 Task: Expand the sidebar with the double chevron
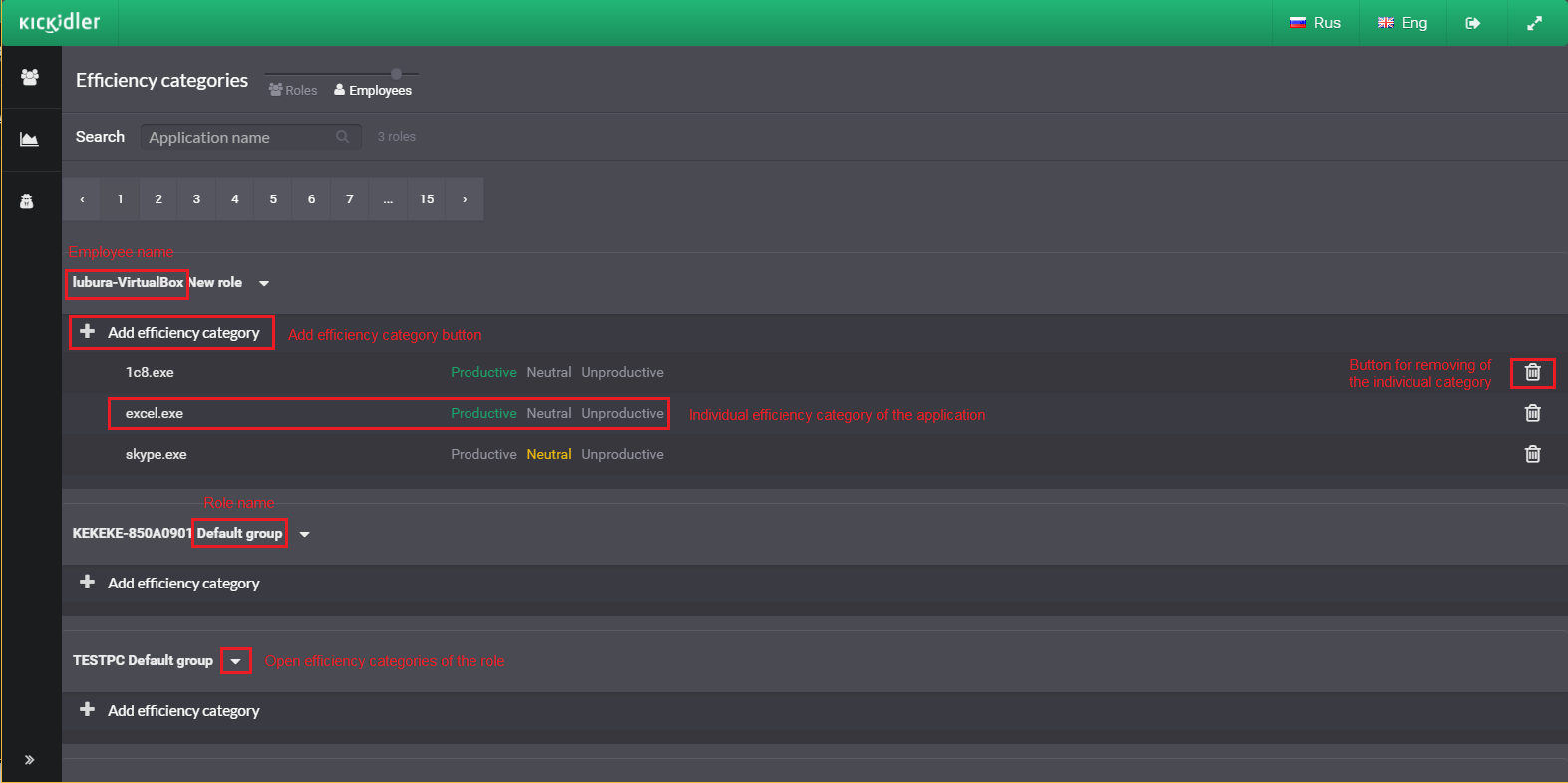[30, 760]
